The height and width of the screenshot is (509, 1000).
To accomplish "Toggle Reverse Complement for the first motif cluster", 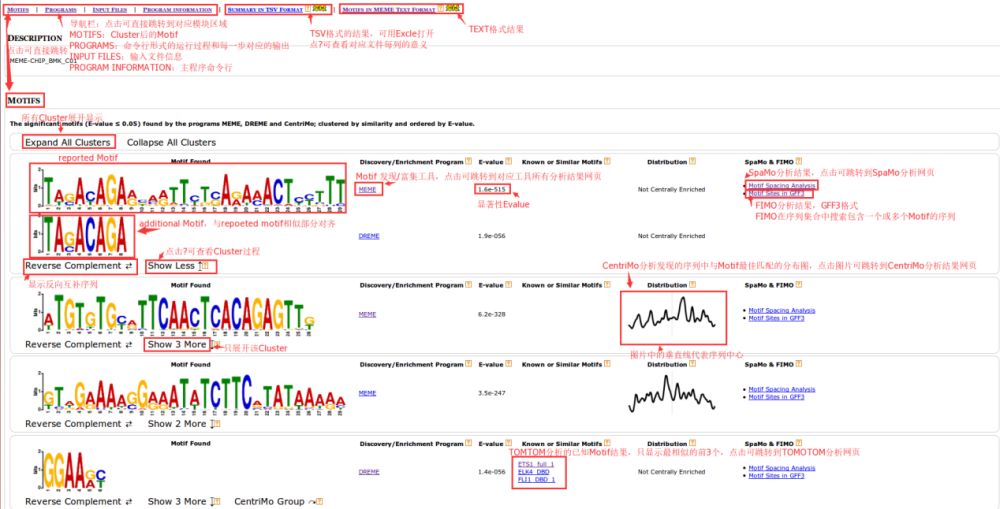I will 79,266.
